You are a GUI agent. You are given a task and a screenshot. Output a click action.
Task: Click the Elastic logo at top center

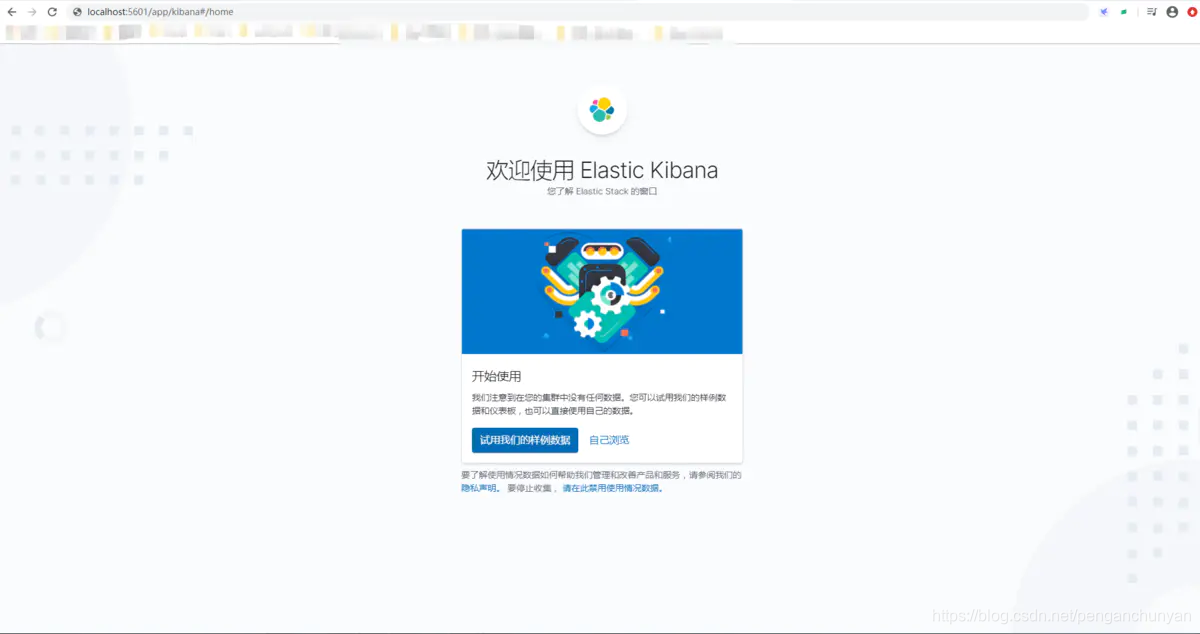[x=602, y=110]
